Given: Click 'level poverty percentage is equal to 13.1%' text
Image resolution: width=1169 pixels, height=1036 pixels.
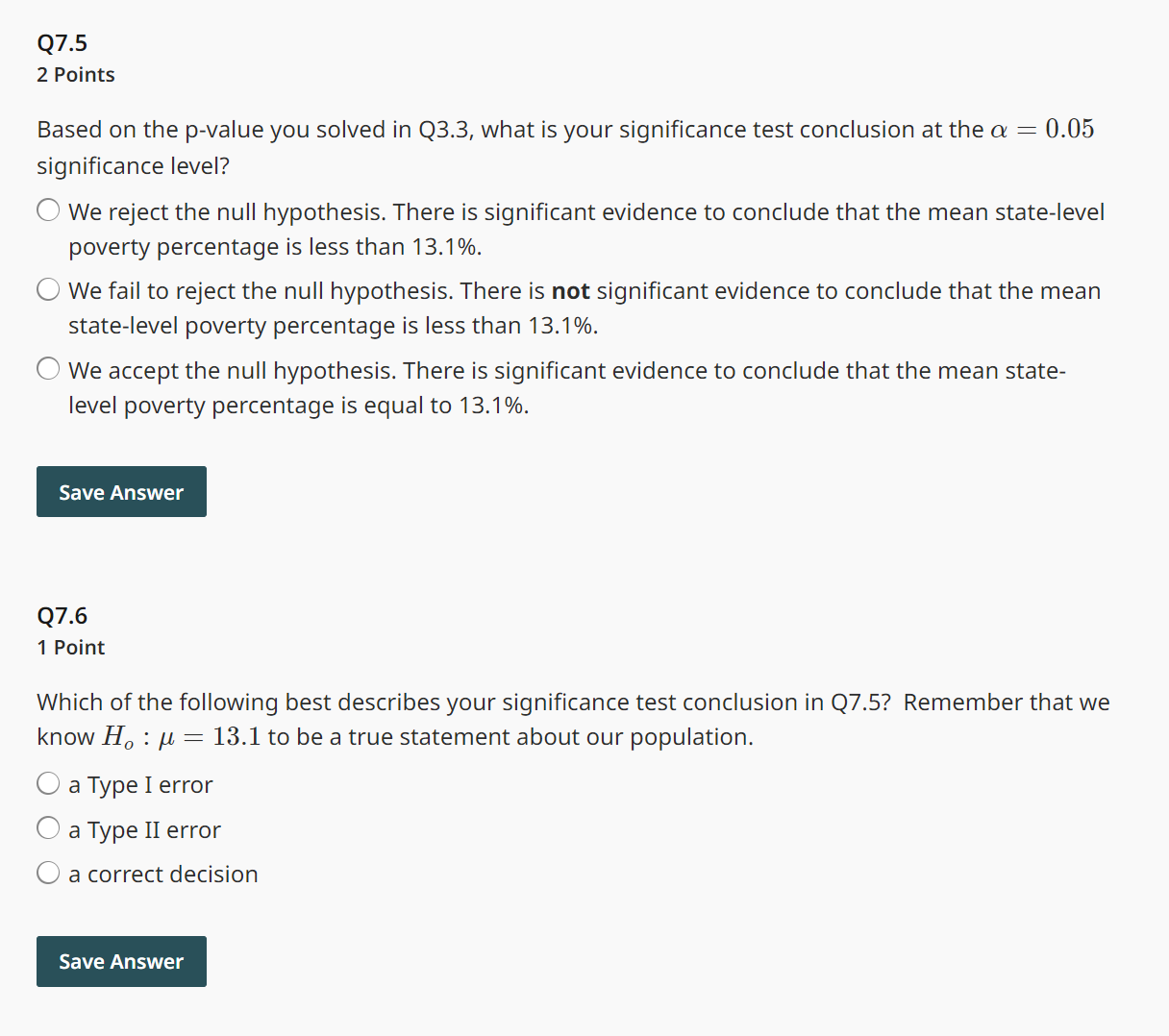Looking at the screenshot, I should point(299,406).
